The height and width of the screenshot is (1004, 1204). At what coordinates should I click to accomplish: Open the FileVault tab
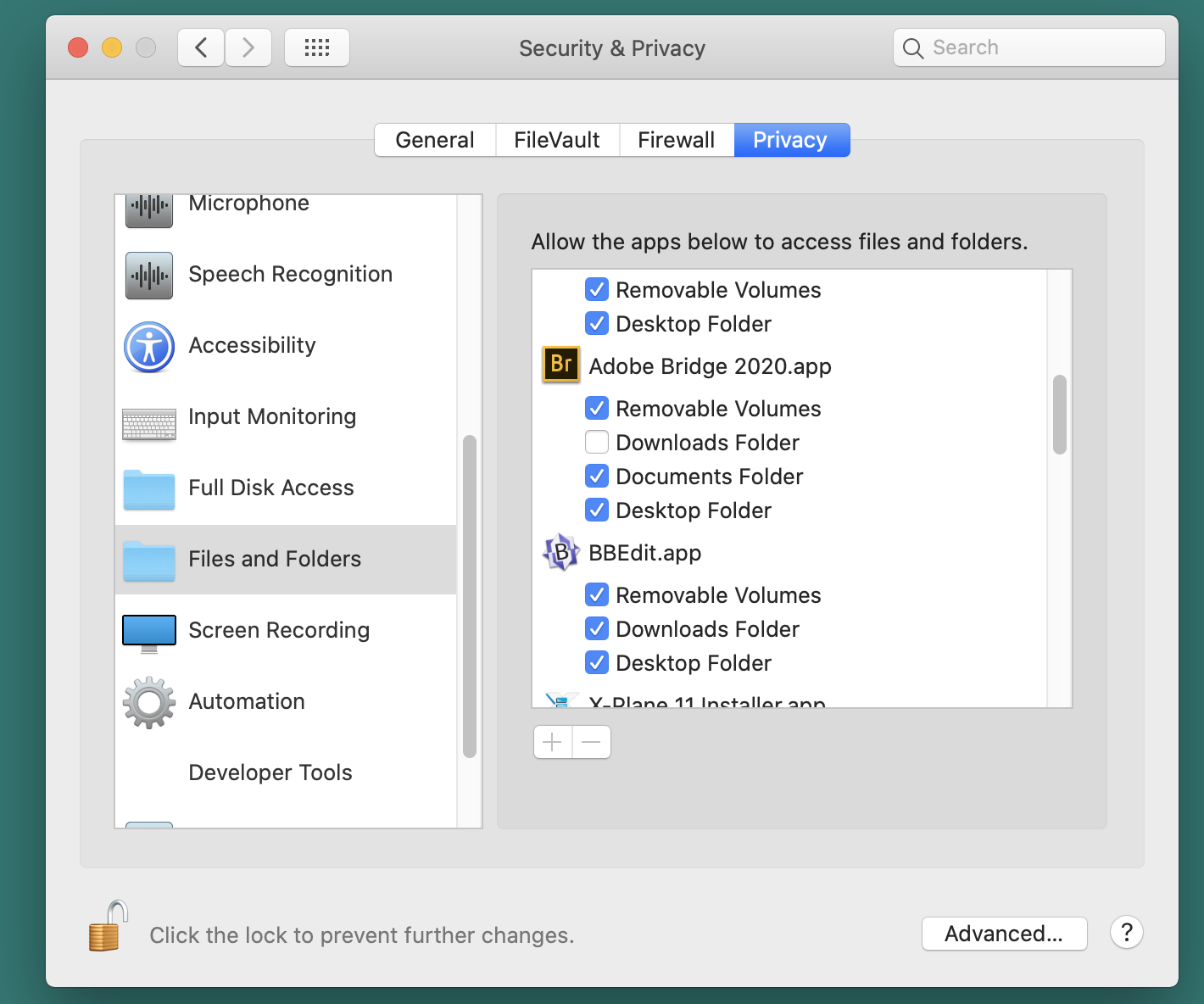coord(557,140)
